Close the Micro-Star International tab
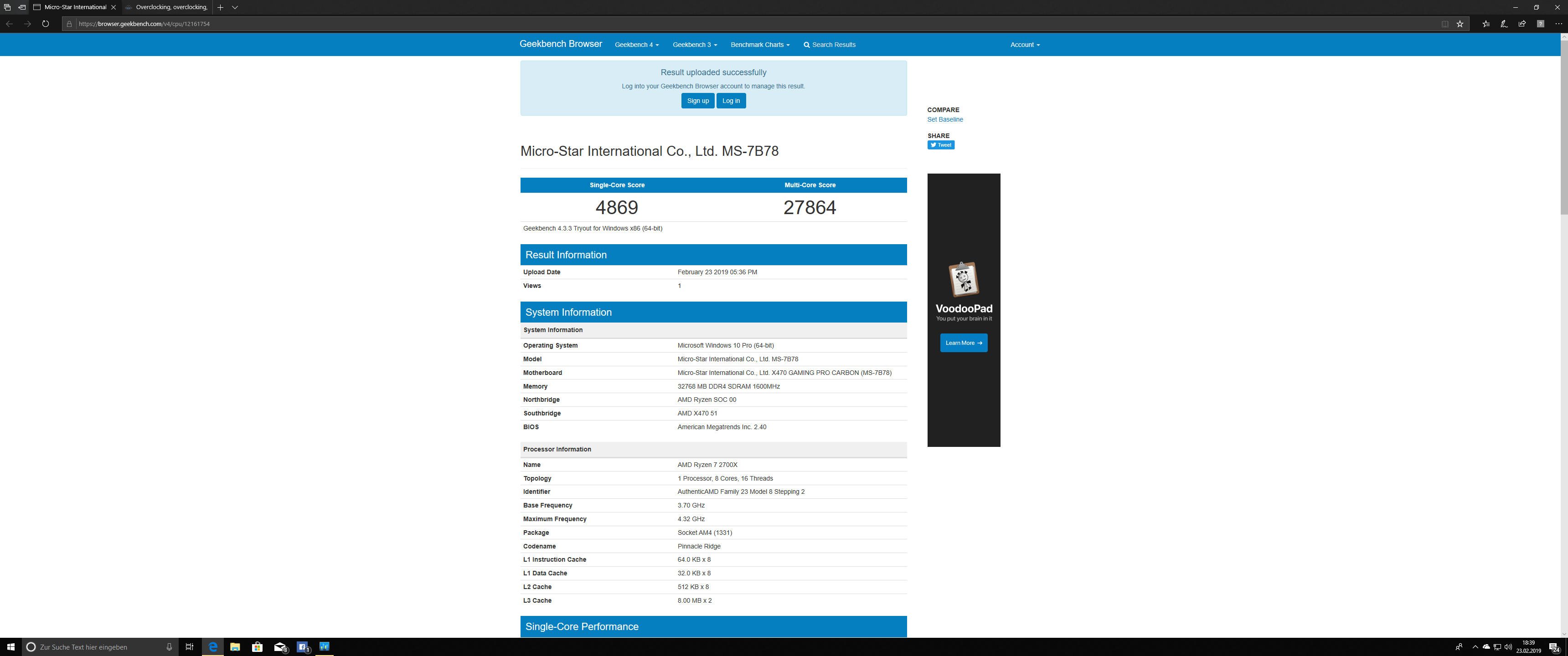Screen dimensions: 1568x656 click(x=113, y=7)
